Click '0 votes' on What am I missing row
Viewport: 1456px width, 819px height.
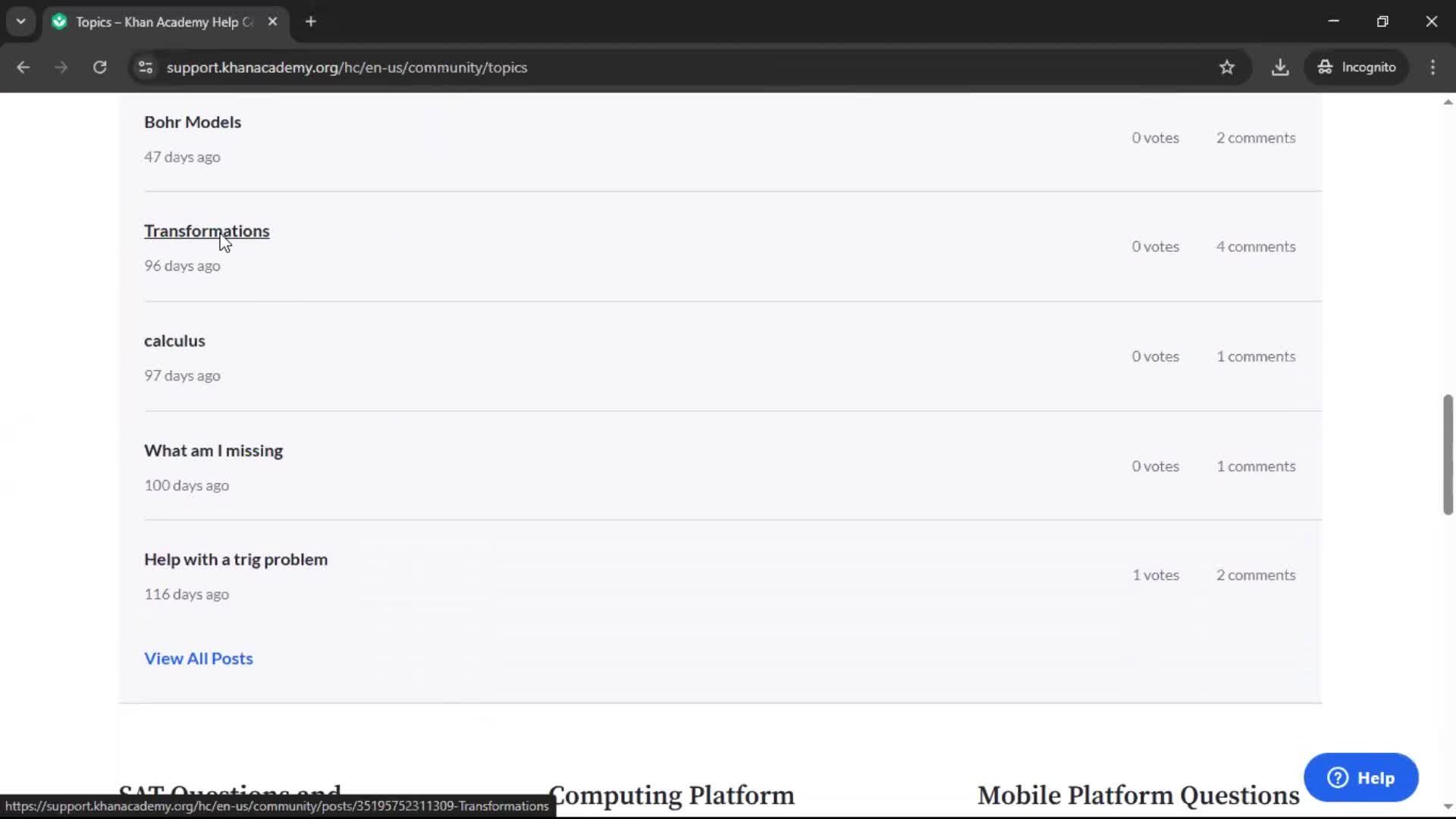click(x=1156, y=466)
